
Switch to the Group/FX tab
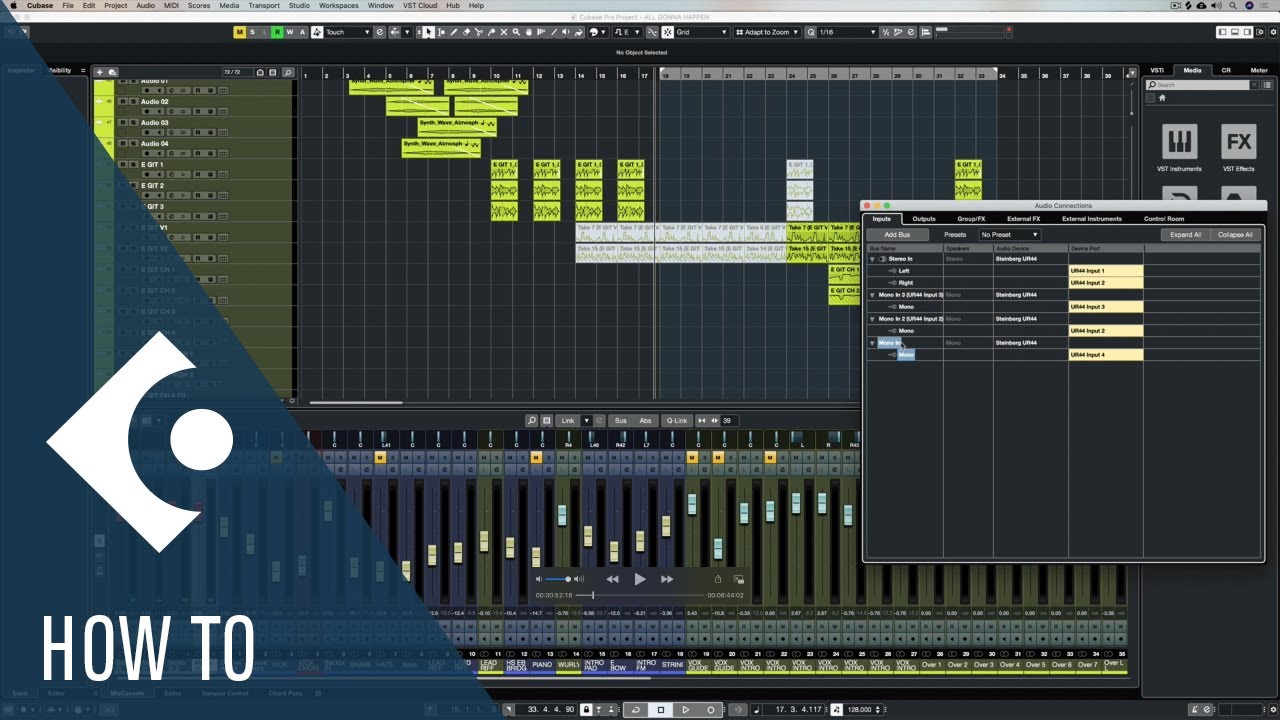point(971,219)
